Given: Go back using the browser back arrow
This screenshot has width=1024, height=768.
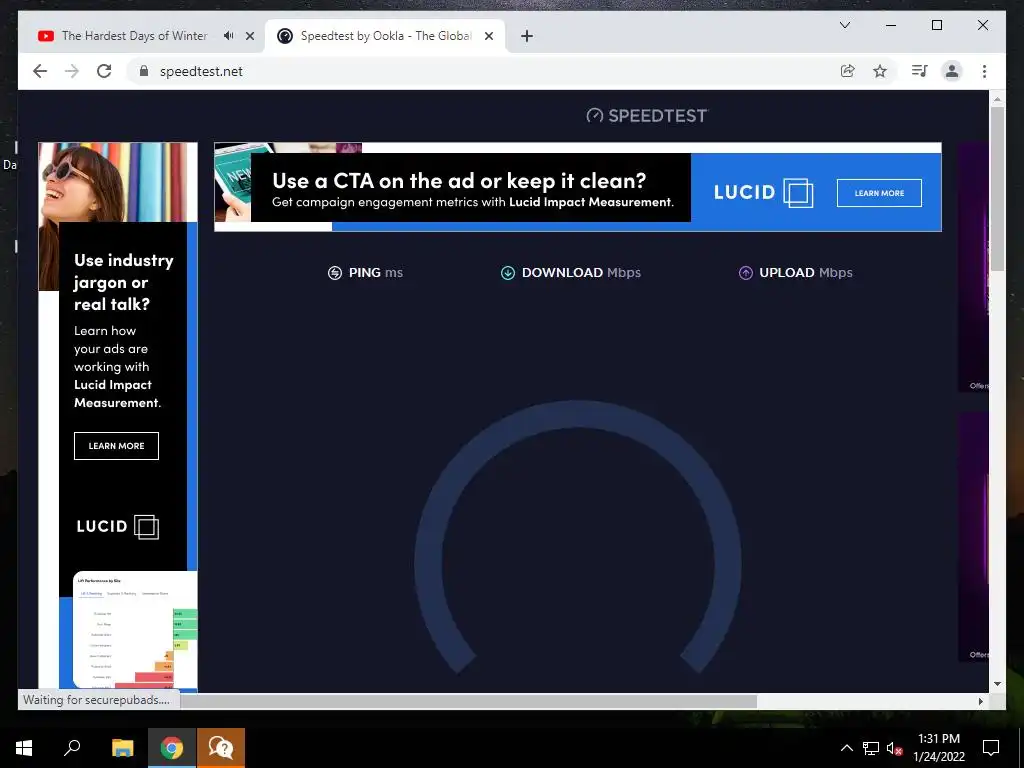Looking at the screenshot, I should [40, 71].
